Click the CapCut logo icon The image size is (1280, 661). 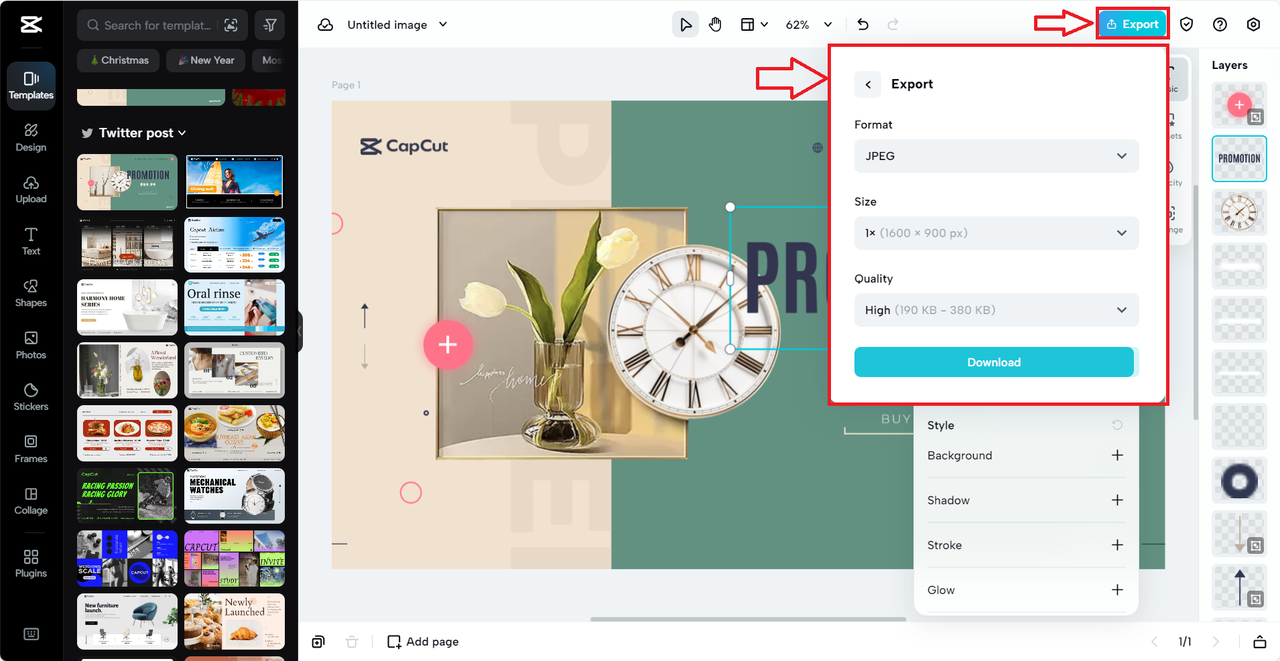point(30,25)
